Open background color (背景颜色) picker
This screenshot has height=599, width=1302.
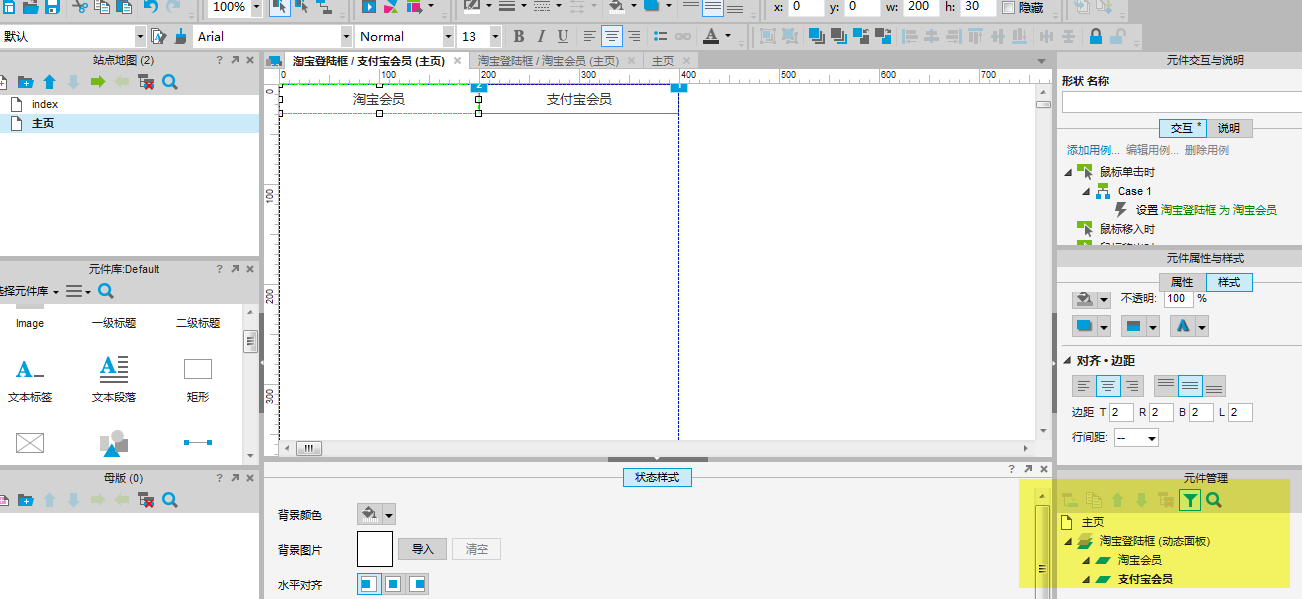coord(376,514)
